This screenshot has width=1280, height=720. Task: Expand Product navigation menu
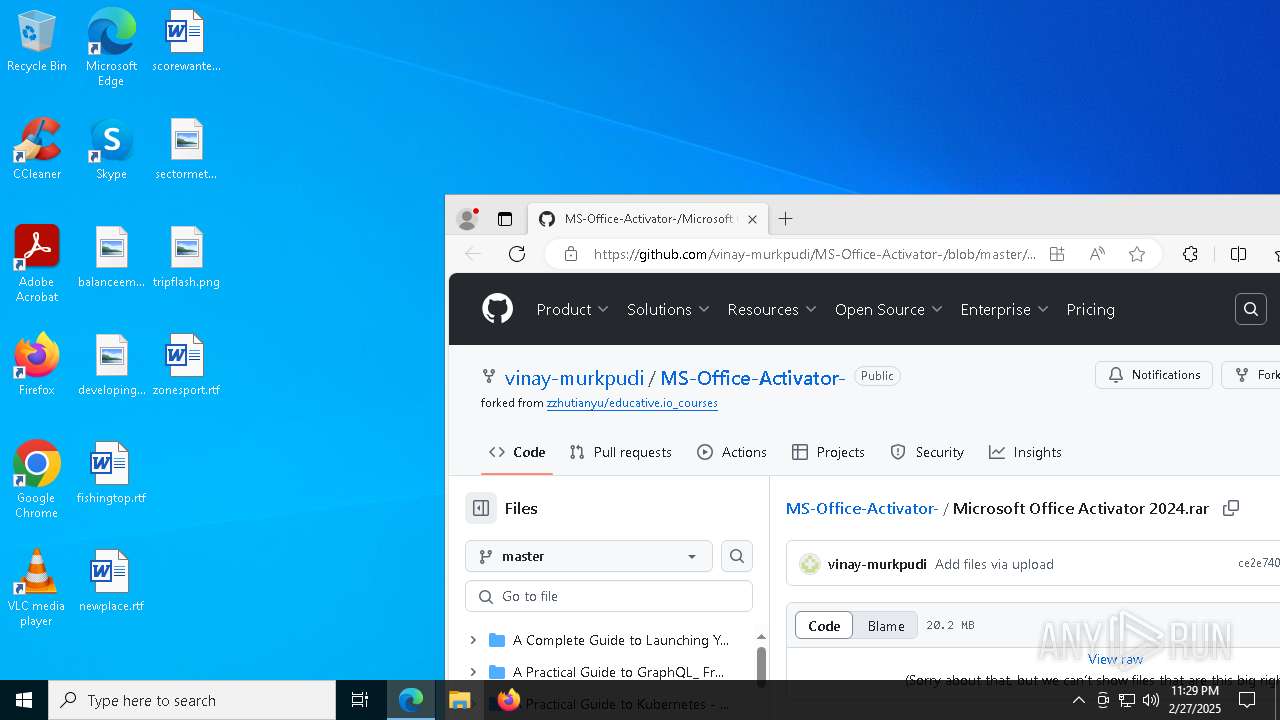(x=572, y=310)
